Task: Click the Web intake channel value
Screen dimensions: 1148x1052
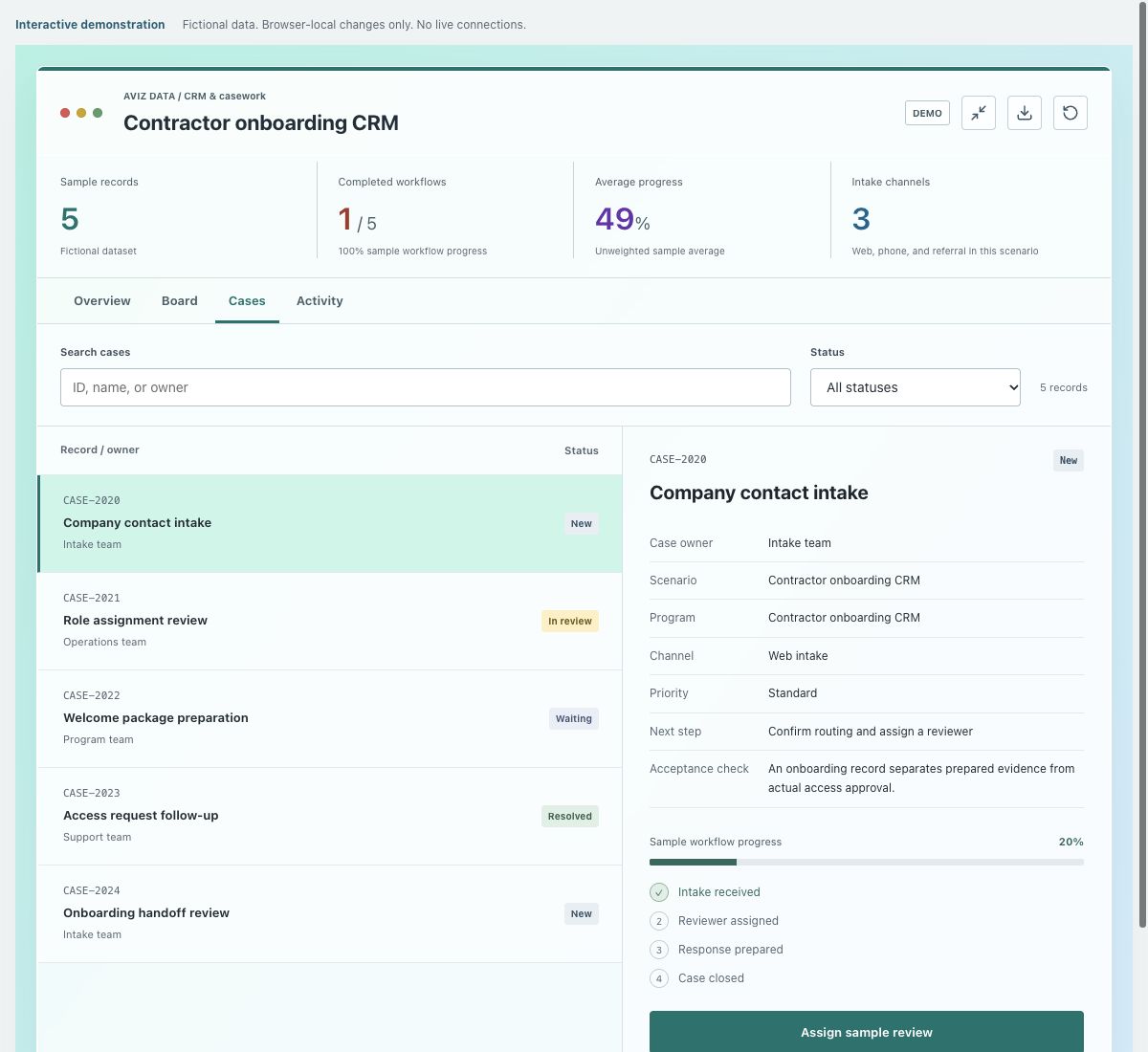Action: pos(798,656)
